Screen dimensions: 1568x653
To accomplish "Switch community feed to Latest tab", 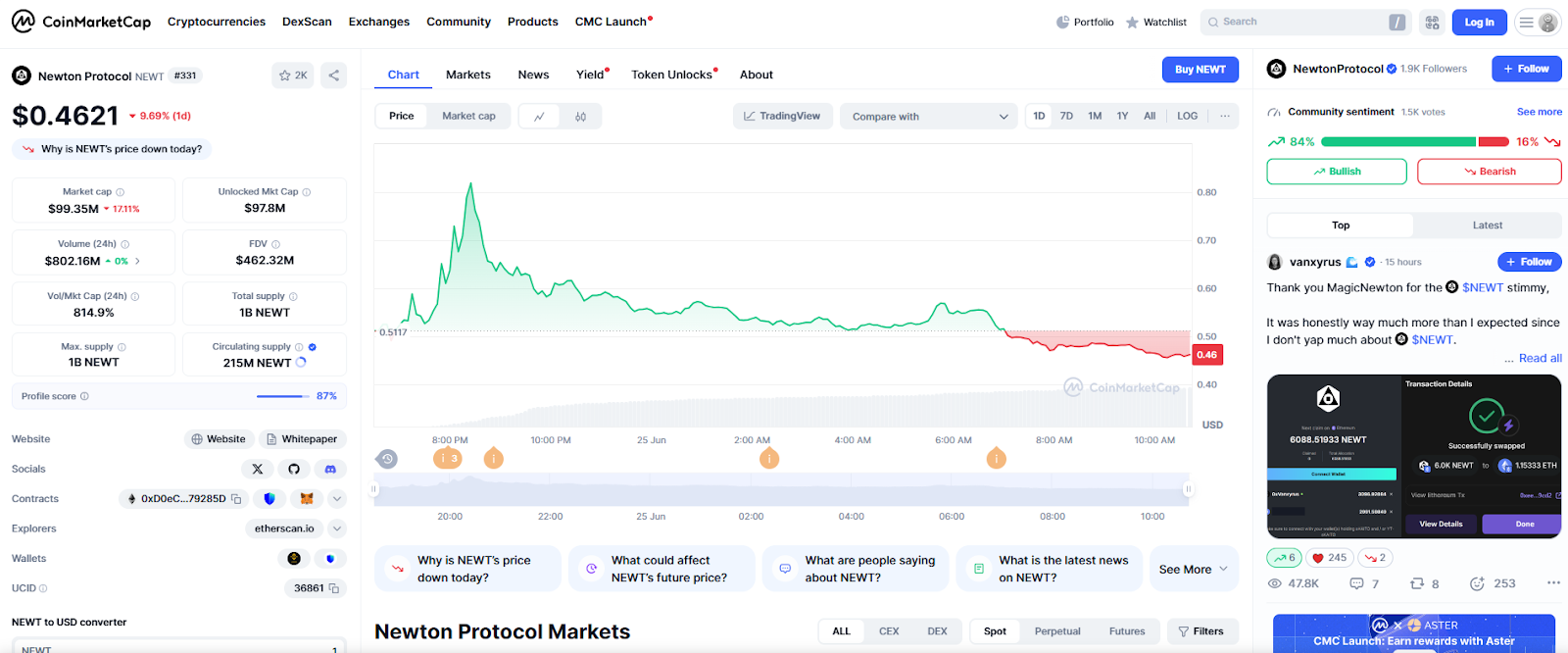I will [1487, 226].
